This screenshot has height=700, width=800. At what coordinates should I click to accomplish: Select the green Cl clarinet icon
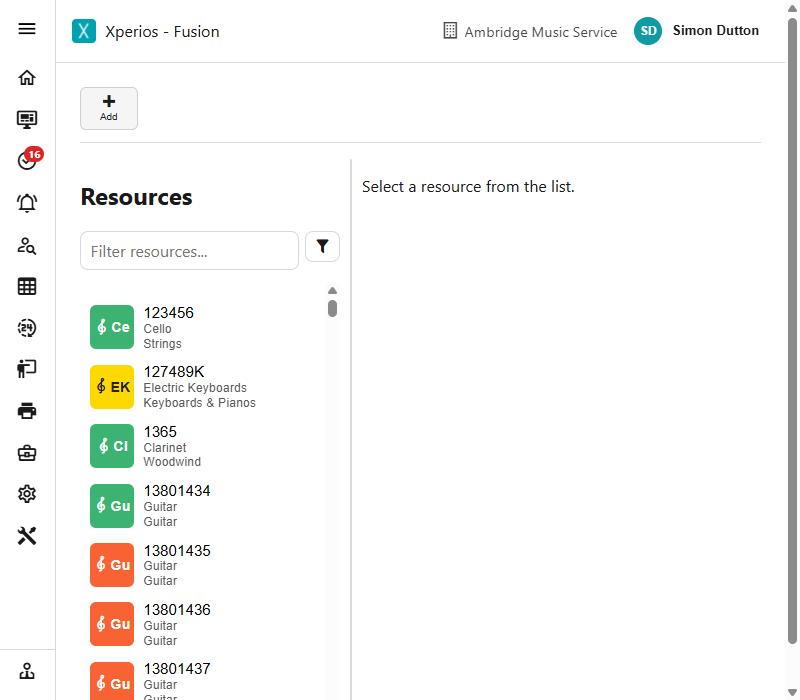[112, 446]
